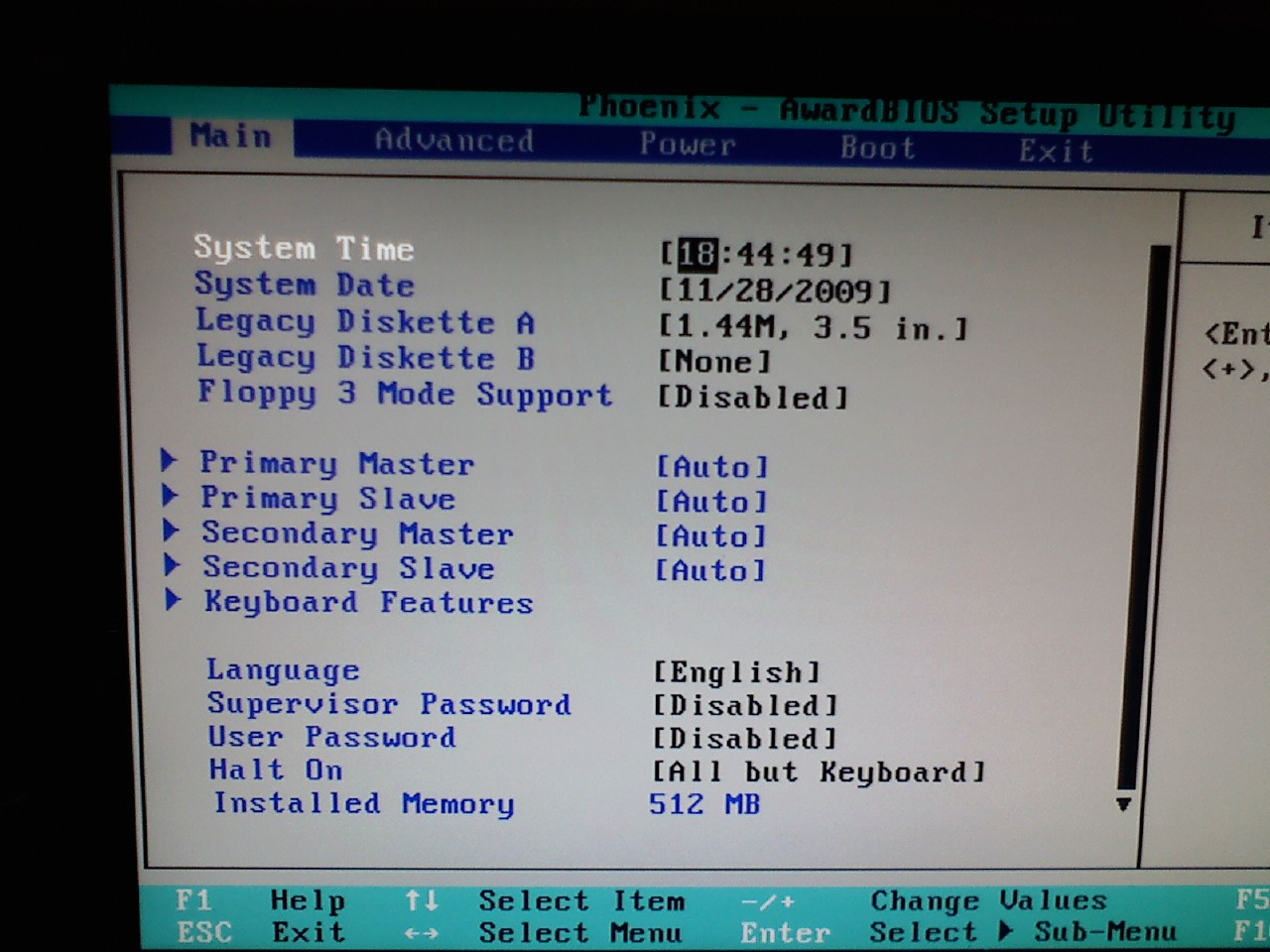Click the 512 MB memory value

[x=704, y=804]
